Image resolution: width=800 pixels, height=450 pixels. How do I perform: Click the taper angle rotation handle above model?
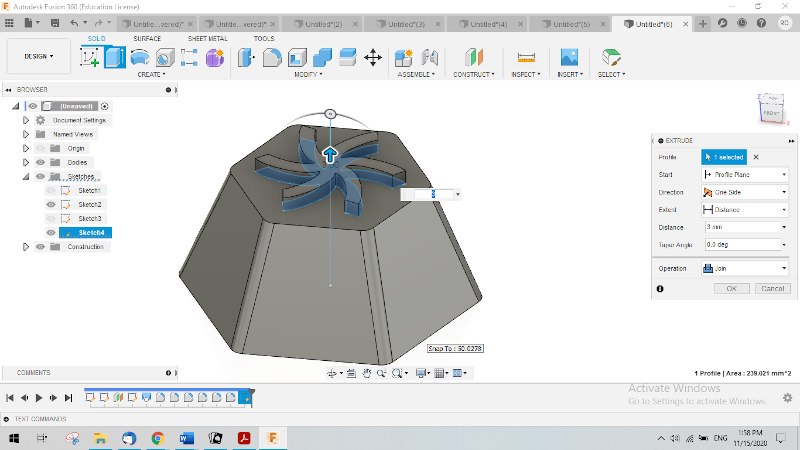point(330,114)
